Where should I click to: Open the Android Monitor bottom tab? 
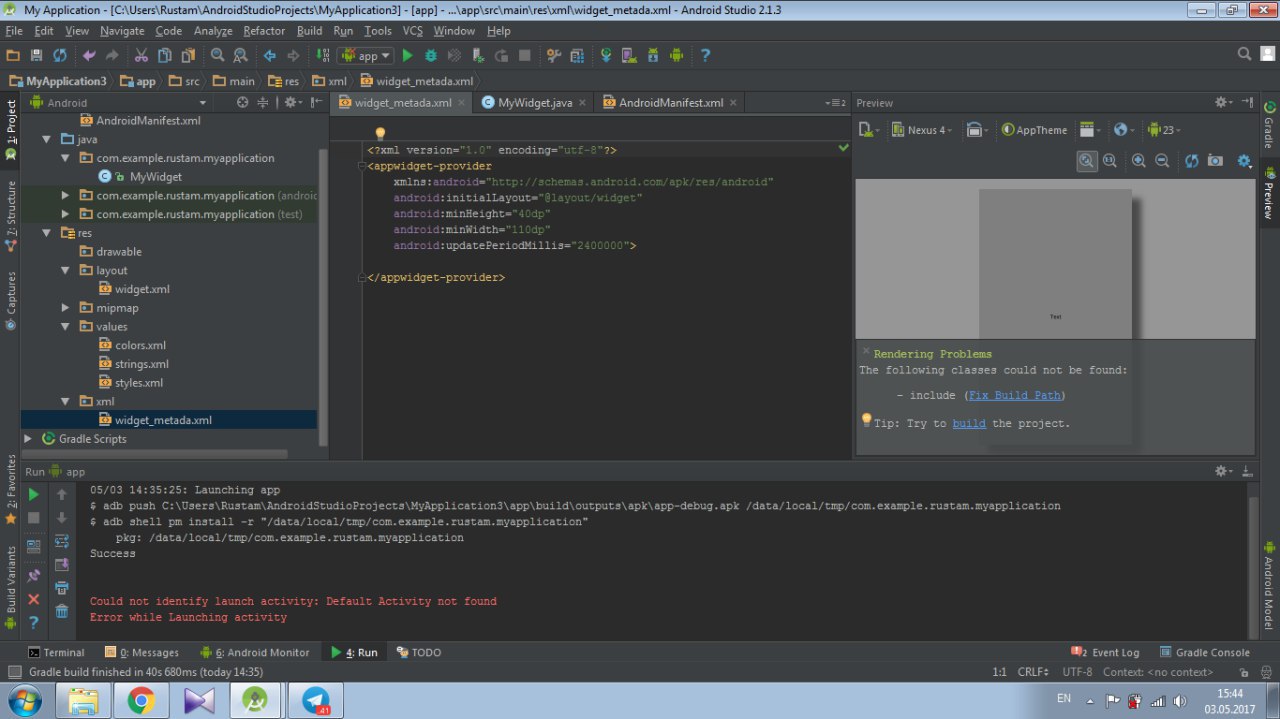(x=254, y=652)
